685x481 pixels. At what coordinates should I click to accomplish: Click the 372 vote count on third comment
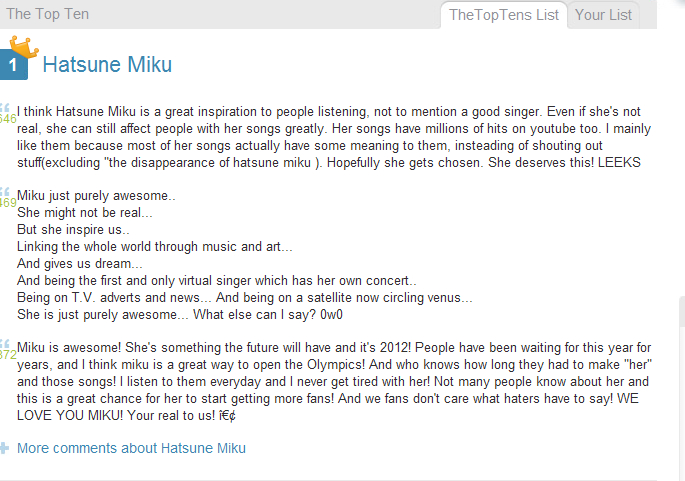coord(8,355)
